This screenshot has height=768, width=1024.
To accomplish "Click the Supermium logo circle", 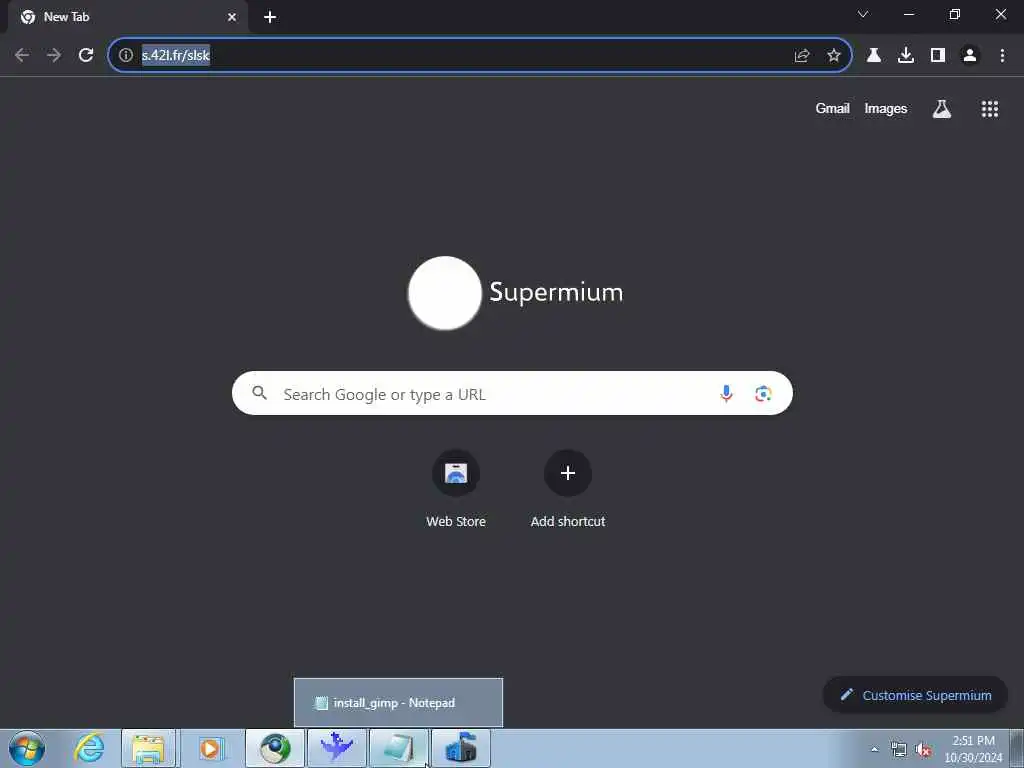I will pos(445,293).
